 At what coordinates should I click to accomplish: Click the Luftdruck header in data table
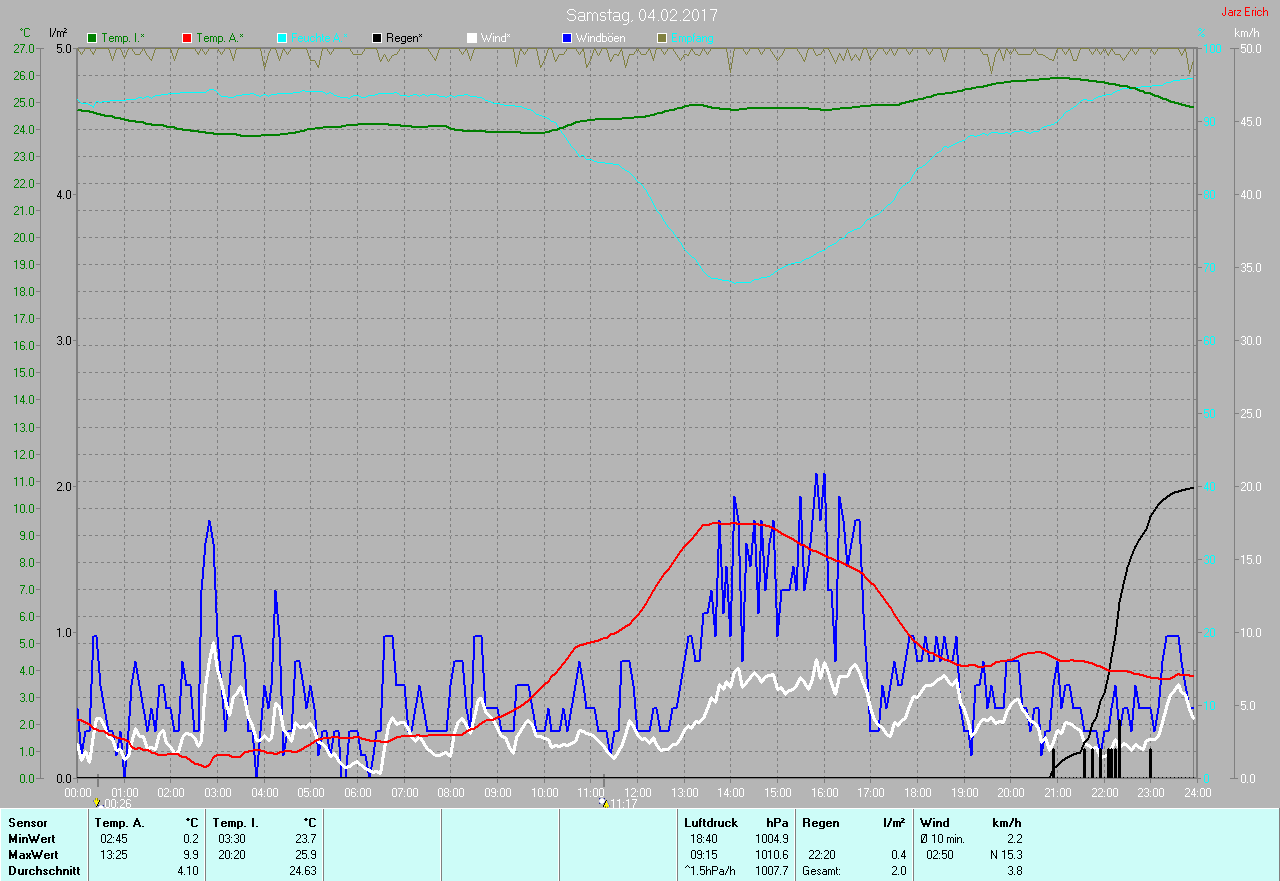tap(711, 823)
